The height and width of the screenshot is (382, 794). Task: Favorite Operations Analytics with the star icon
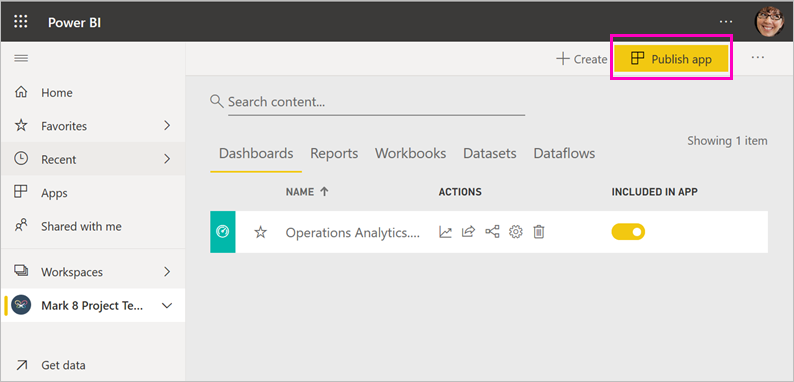click(260, 232)
